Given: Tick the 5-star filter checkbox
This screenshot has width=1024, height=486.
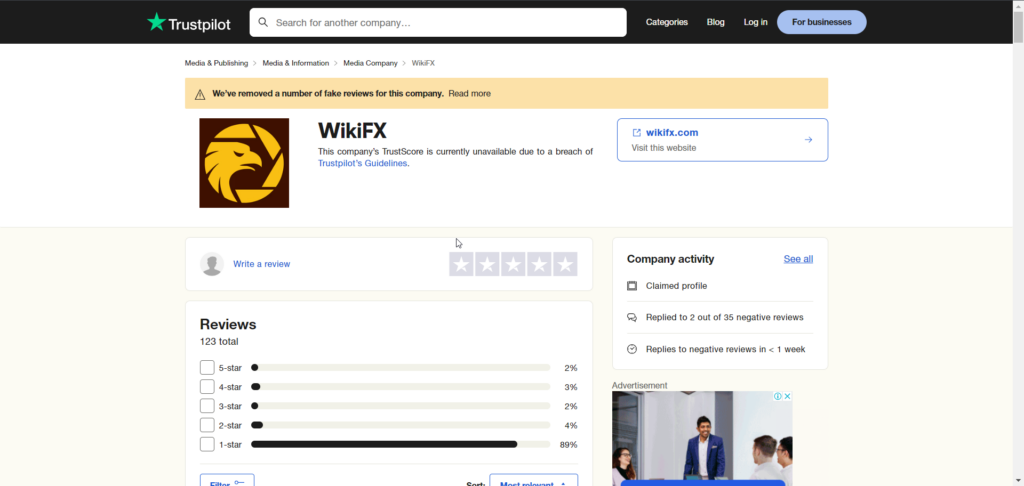Looking at the screenshot, I should pyautogui.click(x=207, y=368).
